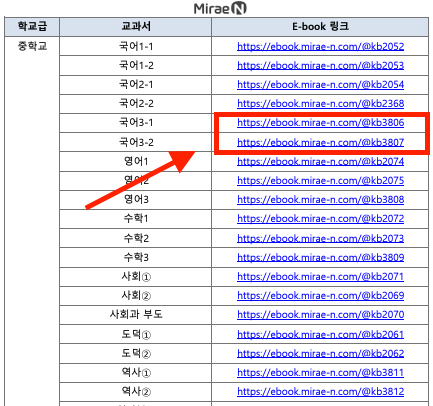
Task: Open the 국어3-1 e-book link kb3806
Action: click(320, 123)
